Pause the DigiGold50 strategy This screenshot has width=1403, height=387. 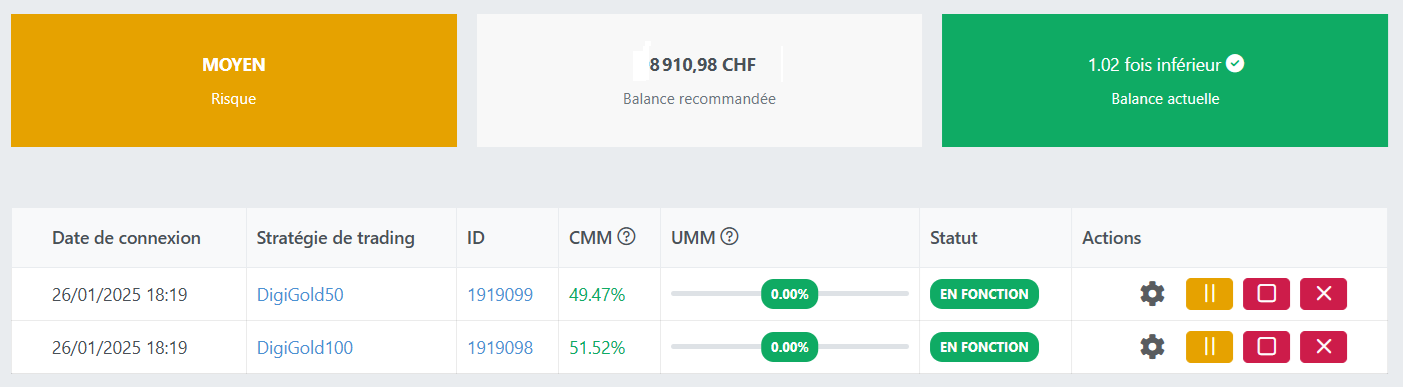pos(1209,294)
